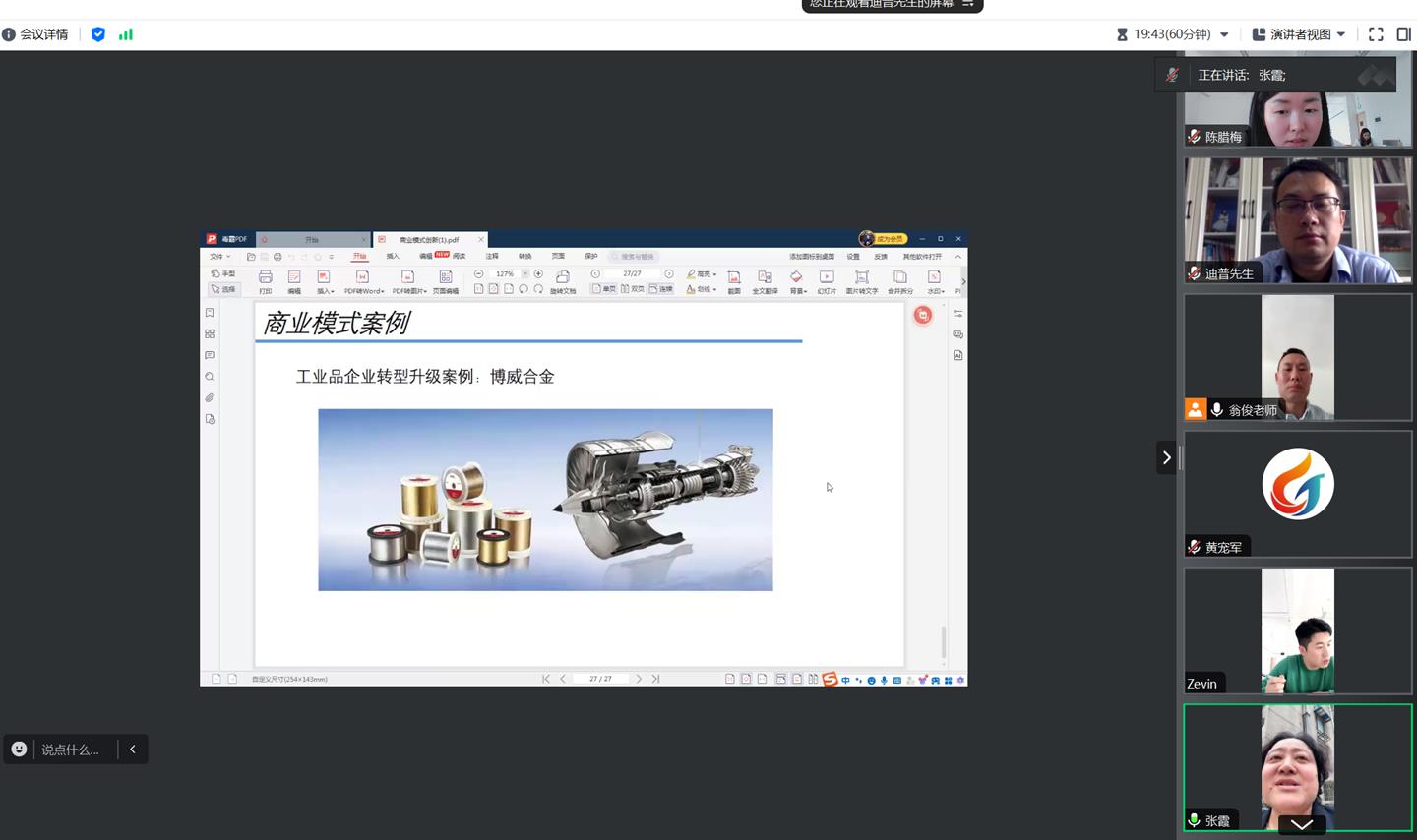The height and width of the screenshot is (840, 1417).
Task: Click the 设置 settings link
Action: tap(853, 257)
